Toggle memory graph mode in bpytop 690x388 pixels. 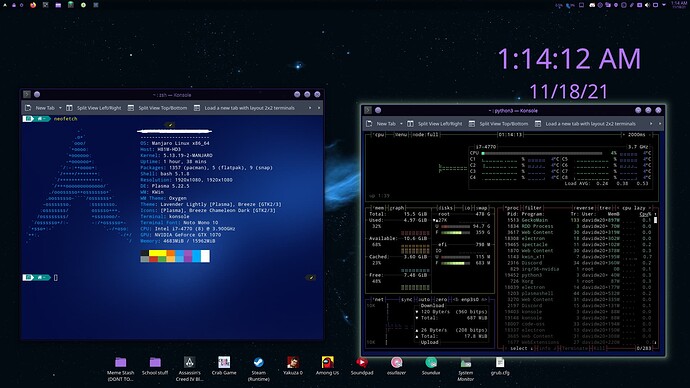click(396, 208)
